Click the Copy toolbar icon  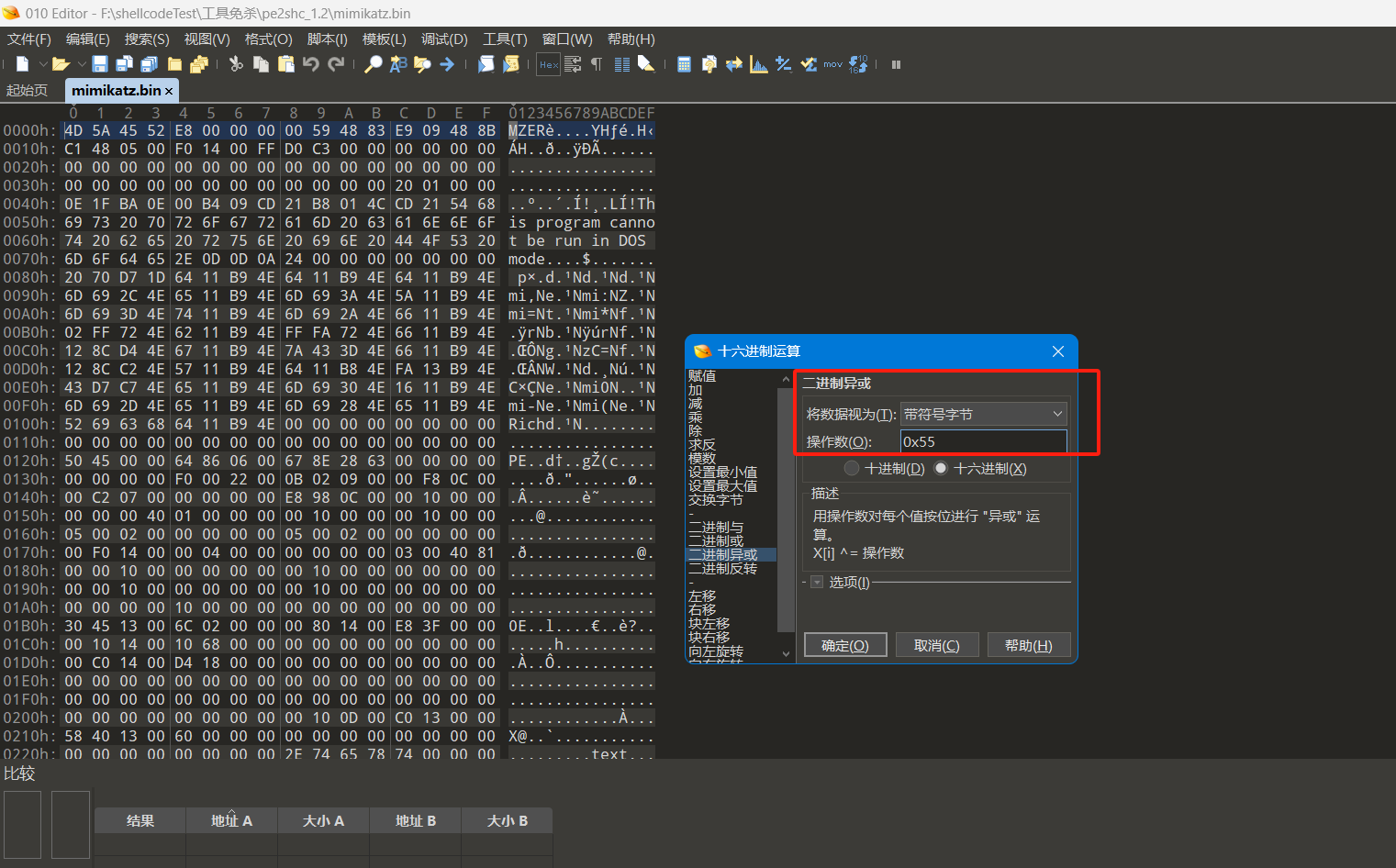261,64
